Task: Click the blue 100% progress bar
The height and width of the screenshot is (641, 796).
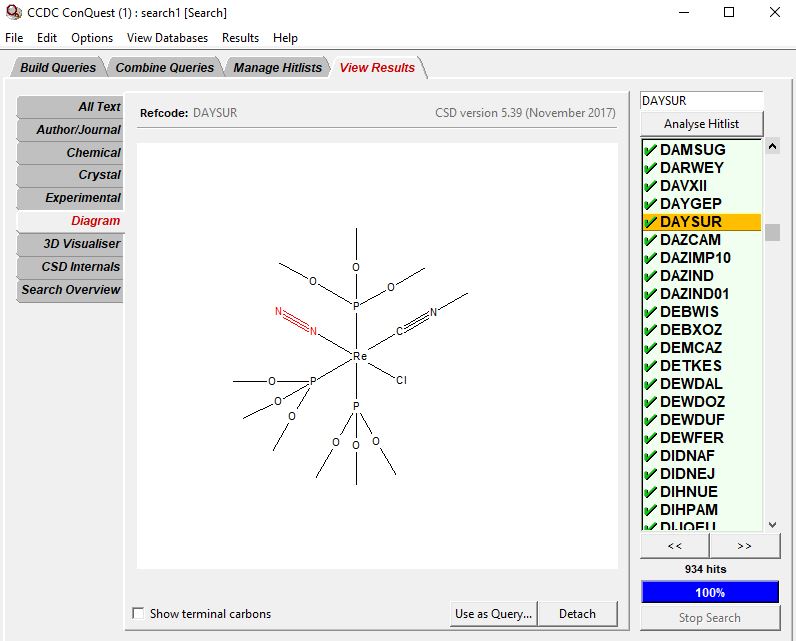Action: click(x=710, y=592)
